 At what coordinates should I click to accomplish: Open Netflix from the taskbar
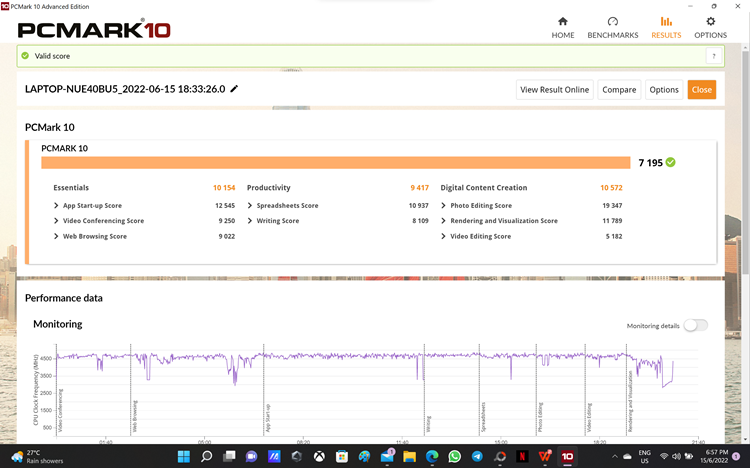pos(522,456)
